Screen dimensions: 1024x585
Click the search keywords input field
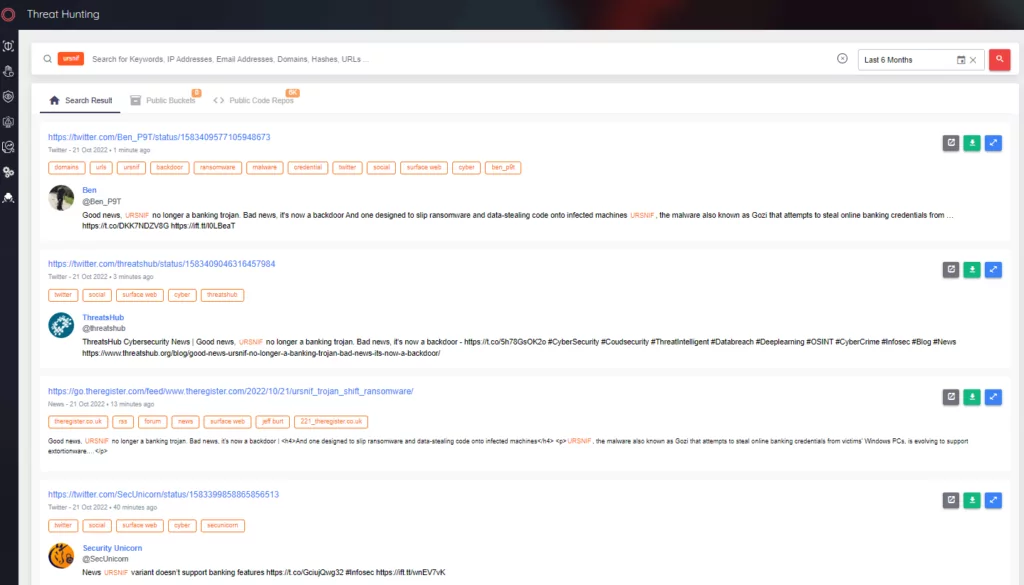point(457,59)
